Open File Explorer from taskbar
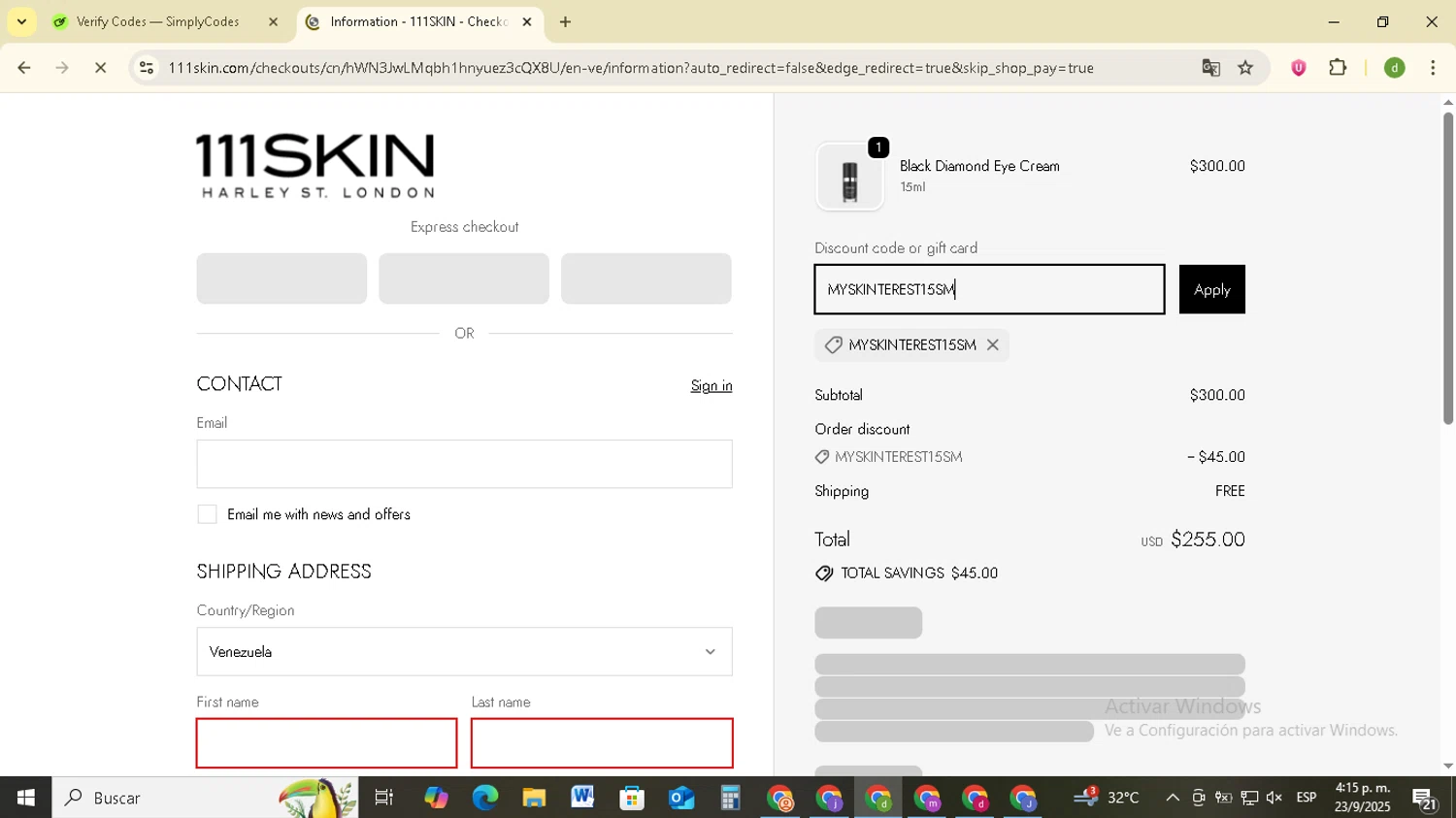Viewport: 1456px width, 818px height. (534, 798)
